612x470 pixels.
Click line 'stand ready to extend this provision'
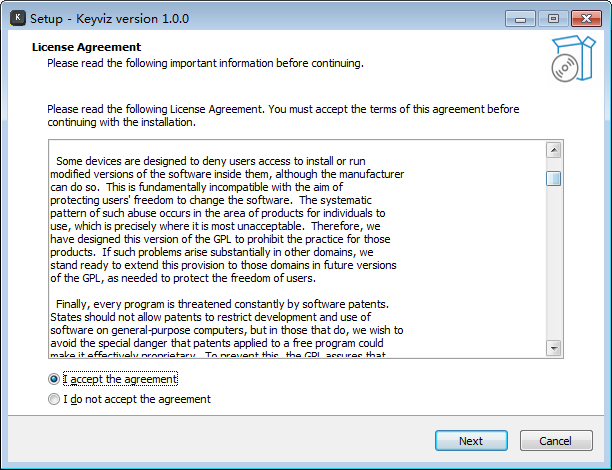[x=223, y=265]
